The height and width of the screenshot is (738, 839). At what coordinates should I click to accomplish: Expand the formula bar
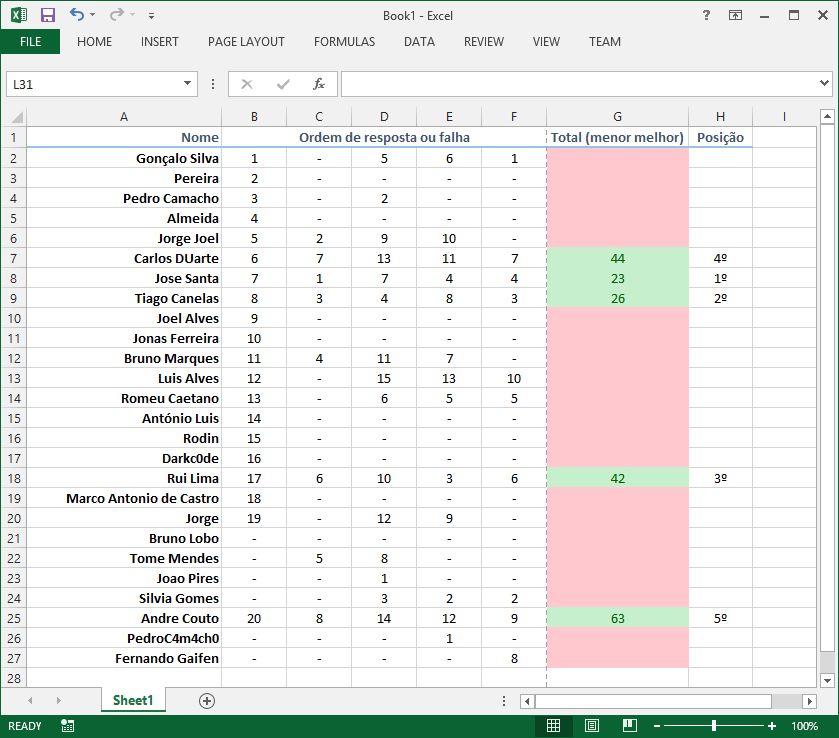tap(825, 85)
